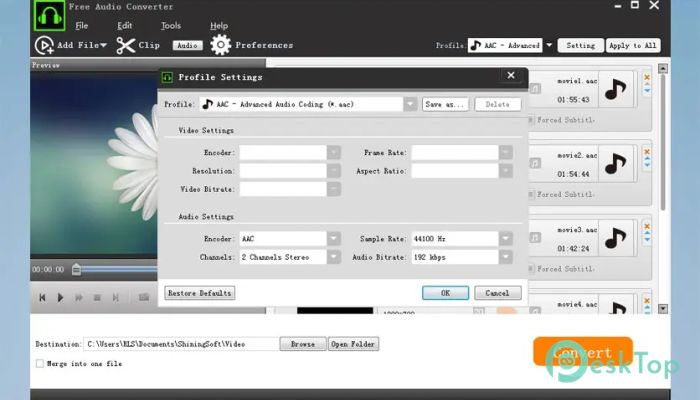This screenshot has width=700, height=400.
Task: Remove movie1.aac with orange X icon
Action: click(647, 77)
